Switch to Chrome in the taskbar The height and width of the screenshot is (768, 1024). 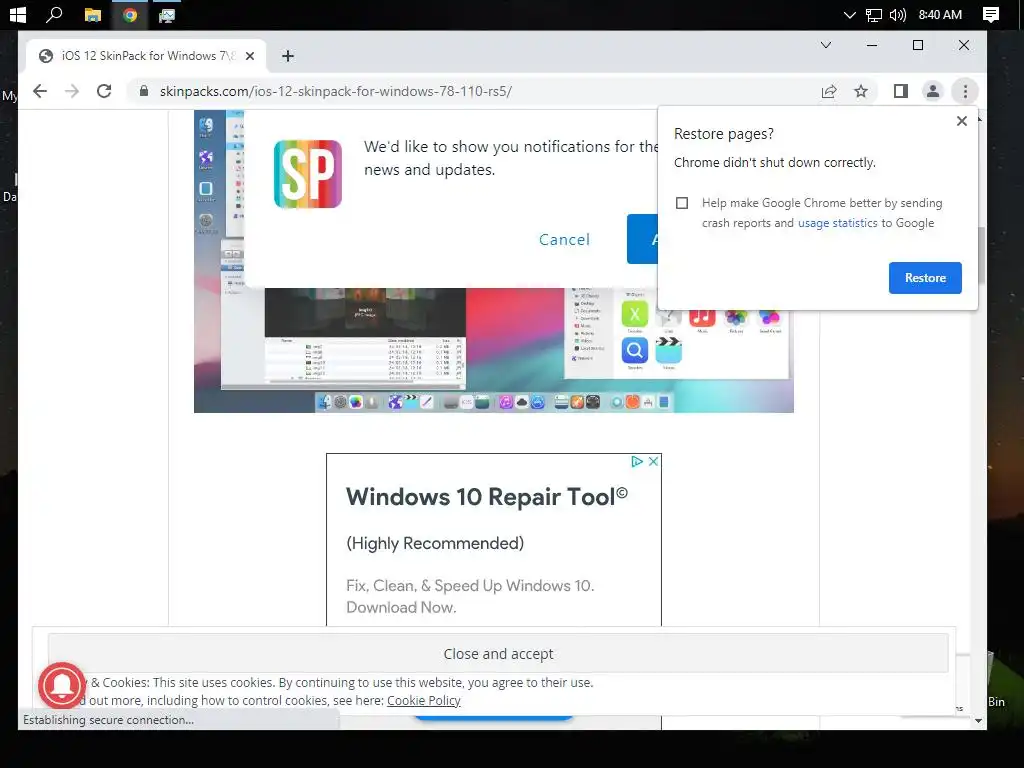coord(130,15)
